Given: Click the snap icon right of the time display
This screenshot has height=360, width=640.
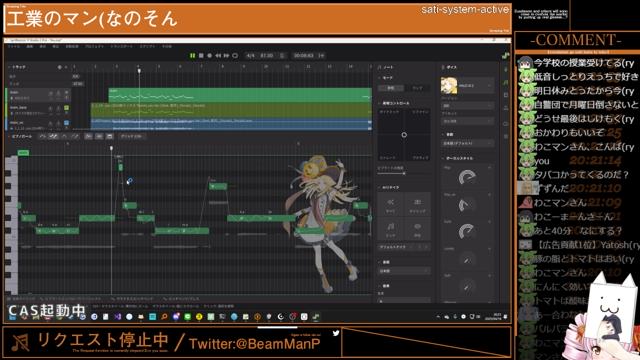Looking at the screenshot, I should 321,56.
